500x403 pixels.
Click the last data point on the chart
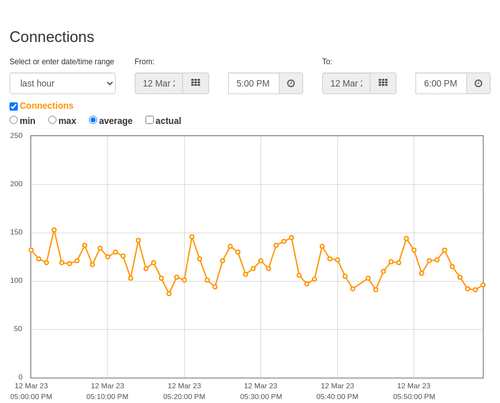483,285
